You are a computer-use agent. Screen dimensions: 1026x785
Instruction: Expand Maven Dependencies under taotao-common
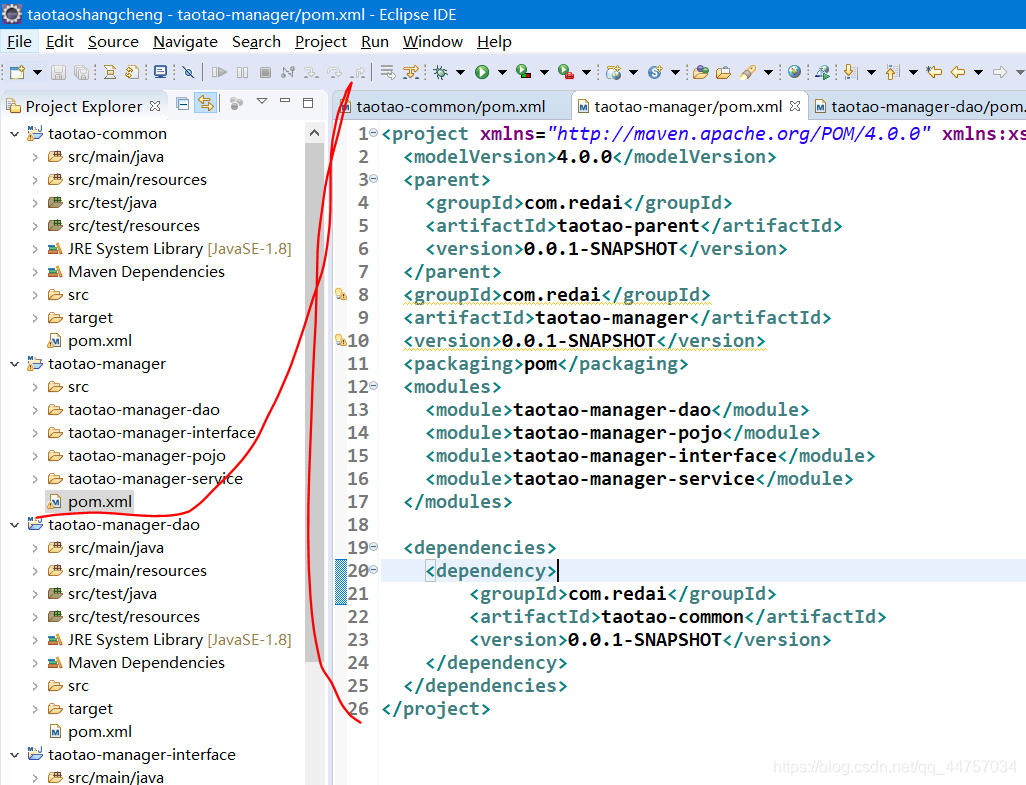pyautogui.click(x=35, y=272)
